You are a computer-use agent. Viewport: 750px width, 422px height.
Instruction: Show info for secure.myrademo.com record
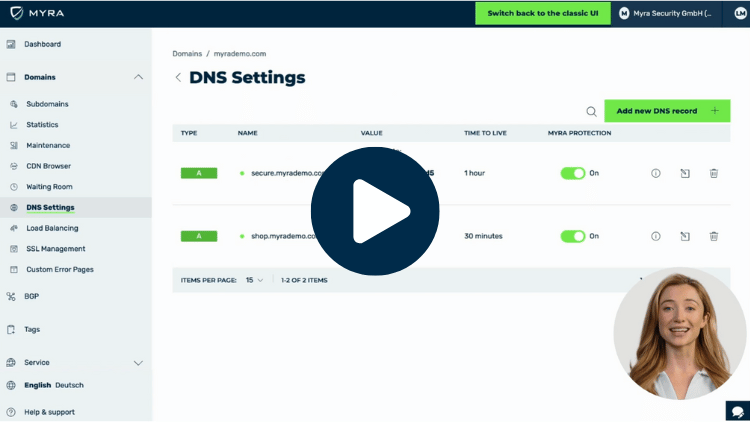point(656,173)
